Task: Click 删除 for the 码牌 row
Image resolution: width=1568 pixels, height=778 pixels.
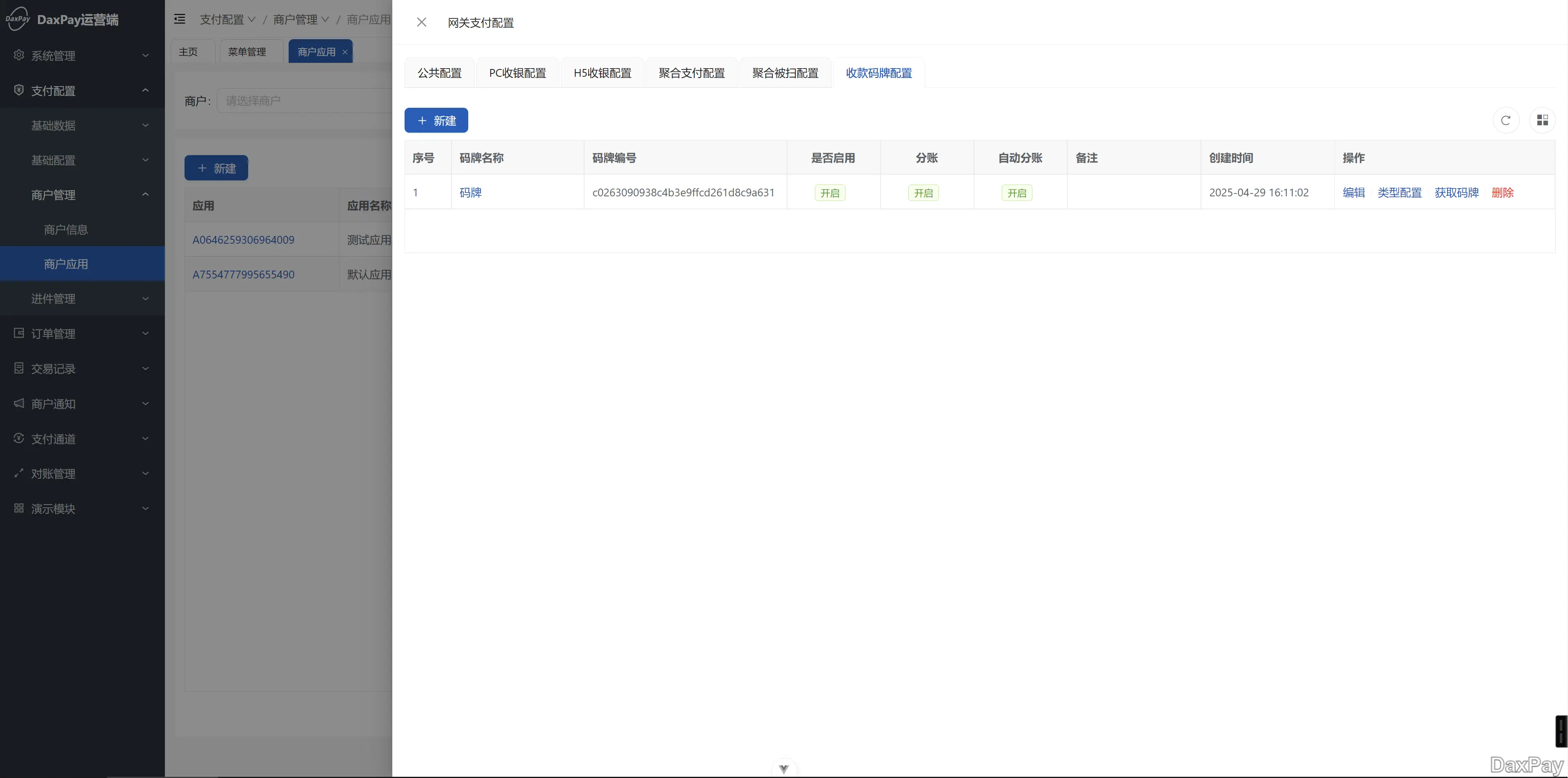Action: (x=1502, y=192)
